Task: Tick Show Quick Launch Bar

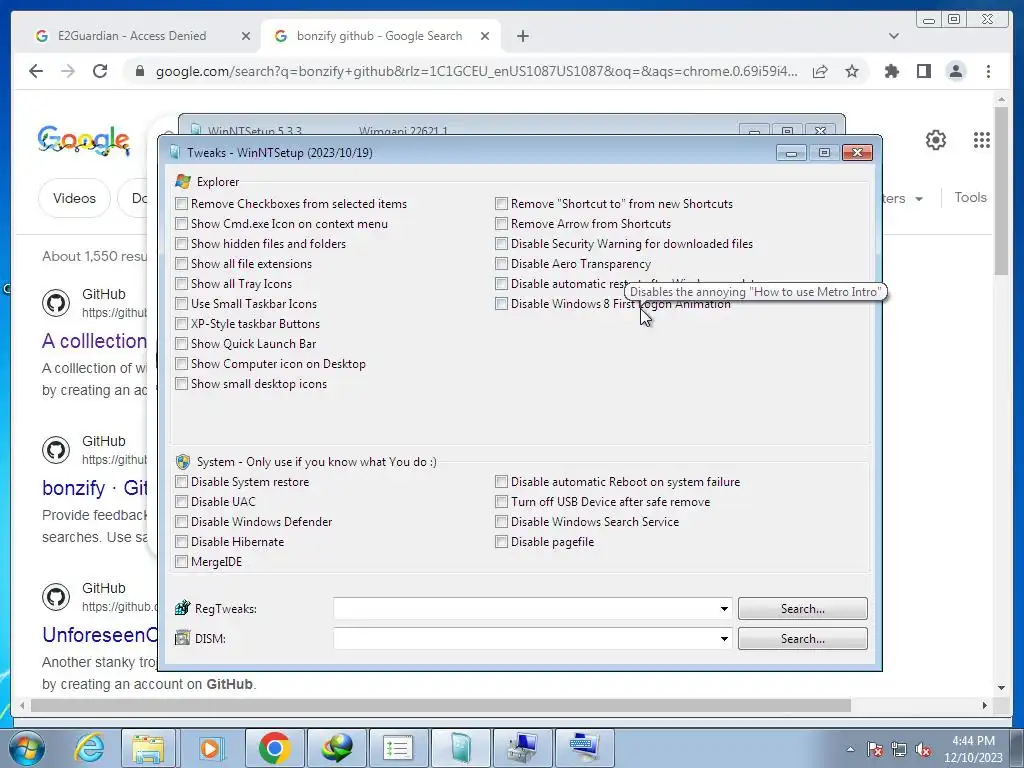Action: (x=182, y=344)
